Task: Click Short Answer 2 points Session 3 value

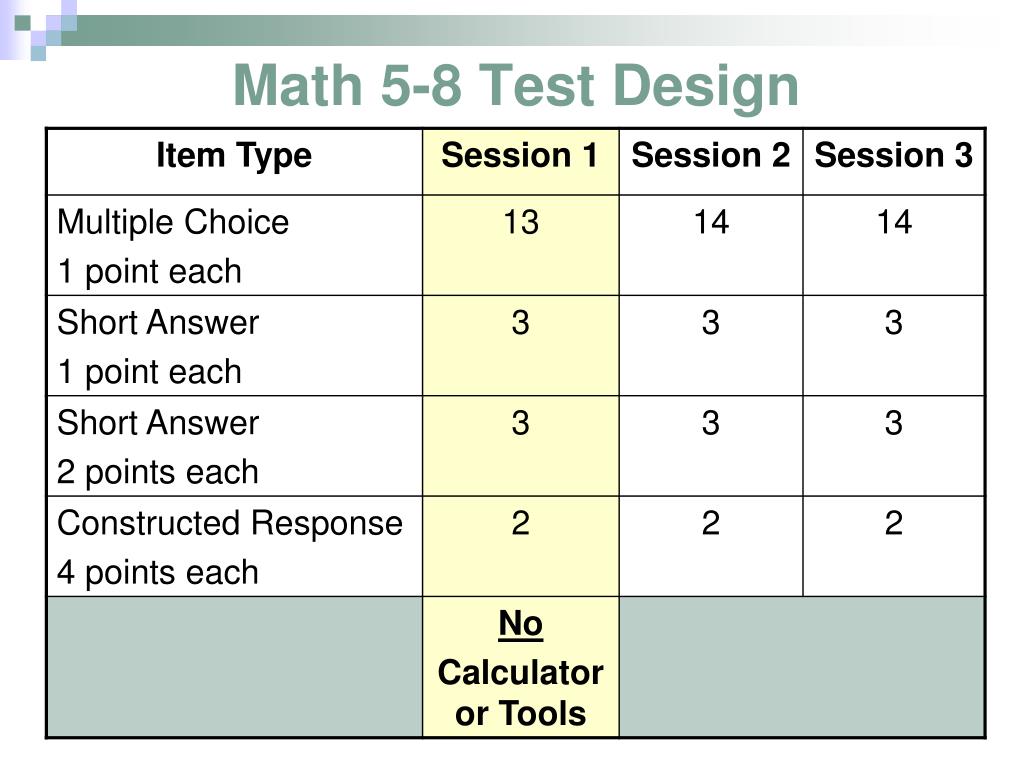Action: [893, 423]
